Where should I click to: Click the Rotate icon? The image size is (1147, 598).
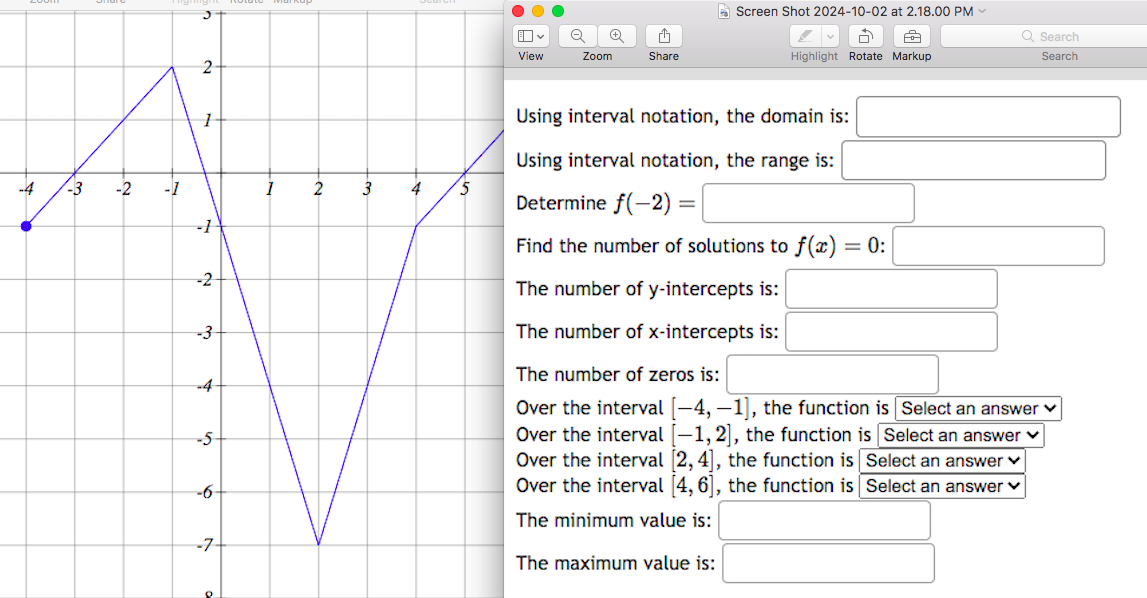pos(865,36)
